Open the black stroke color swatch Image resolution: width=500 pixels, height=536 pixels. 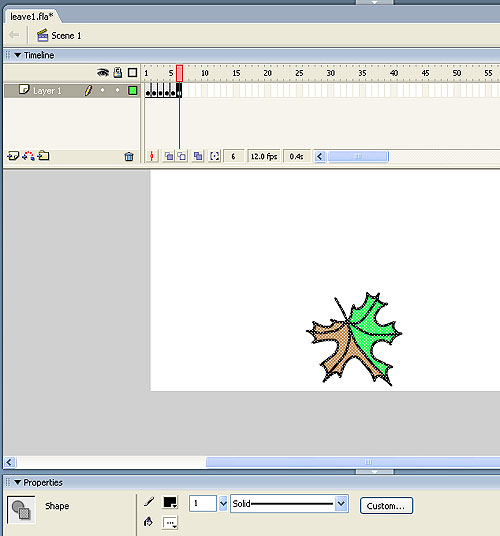170,502
